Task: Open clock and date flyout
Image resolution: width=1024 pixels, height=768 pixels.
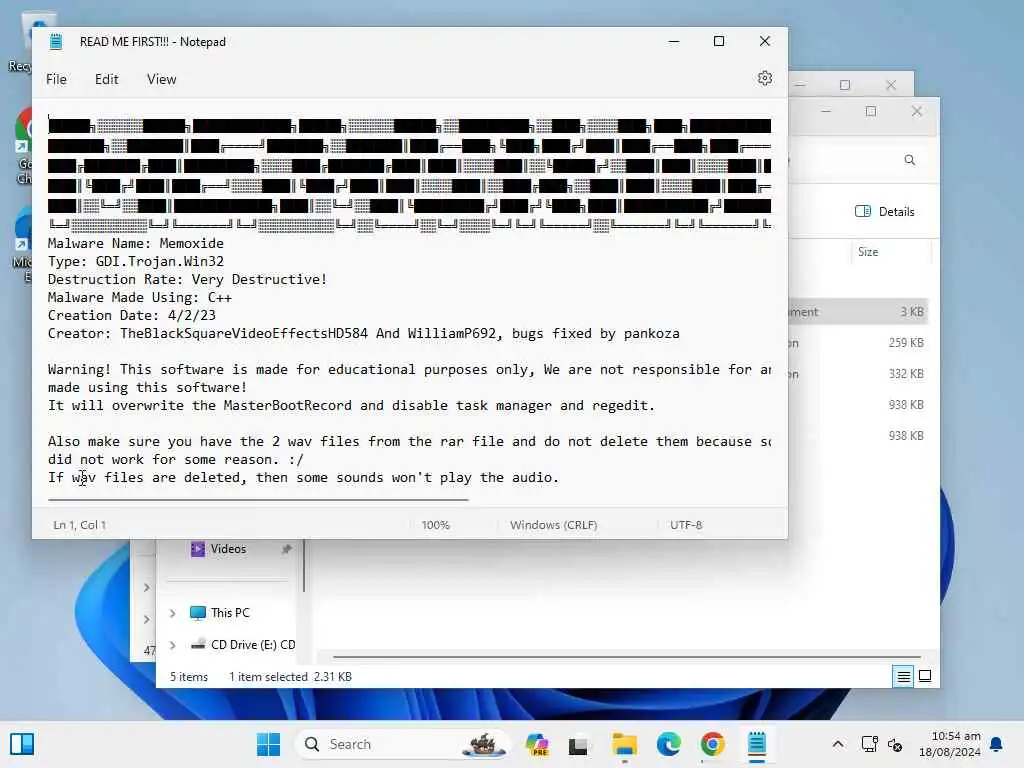Action: click(x=950, y=744)
